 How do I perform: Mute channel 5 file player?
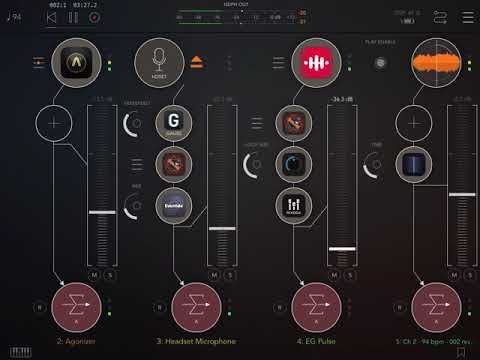[x=455, y=275]
